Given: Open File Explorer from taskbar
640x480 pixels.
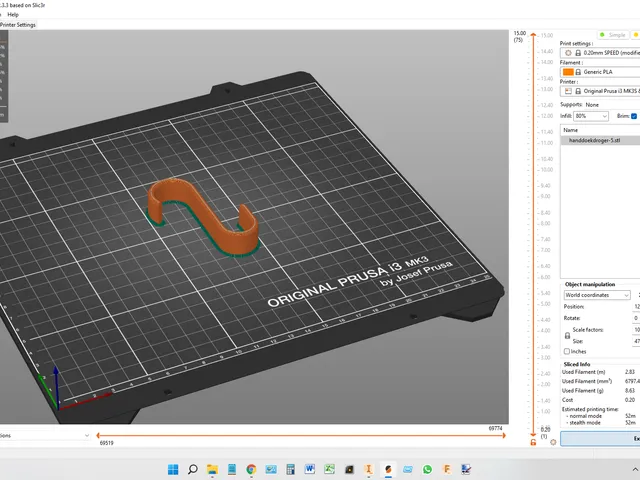Looking at the screenshot, I should pyautogui.click(x=212, y=469).
